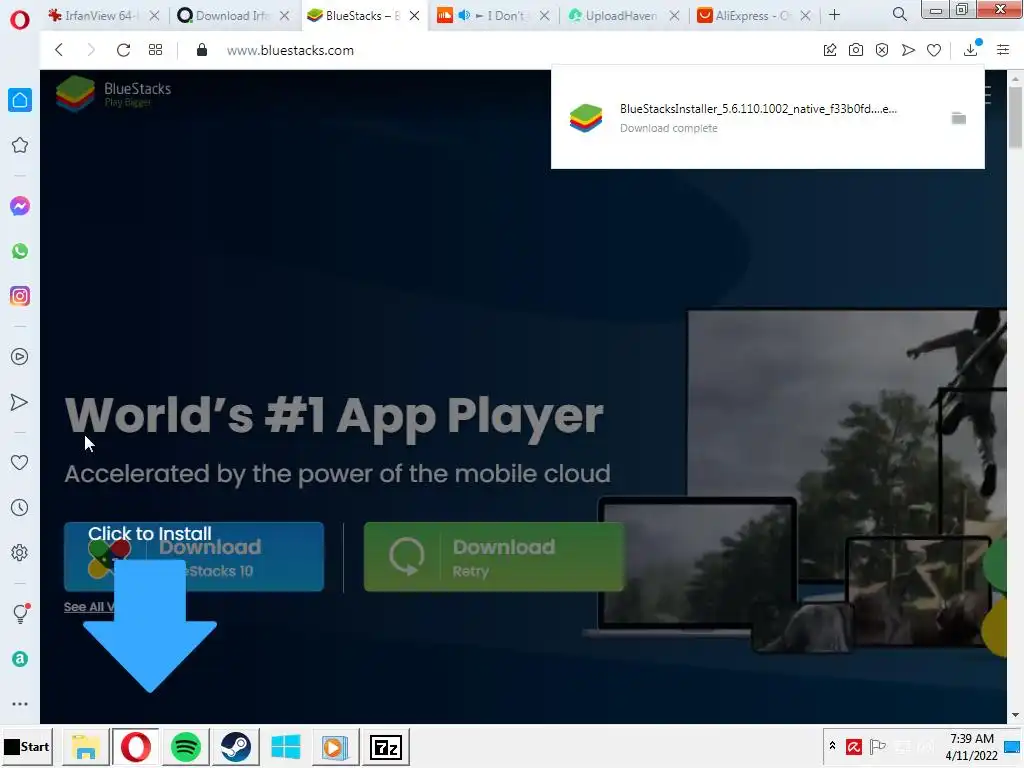
Task: Open Bookmarks star icon in sidebar
Action: coord(20,145)
